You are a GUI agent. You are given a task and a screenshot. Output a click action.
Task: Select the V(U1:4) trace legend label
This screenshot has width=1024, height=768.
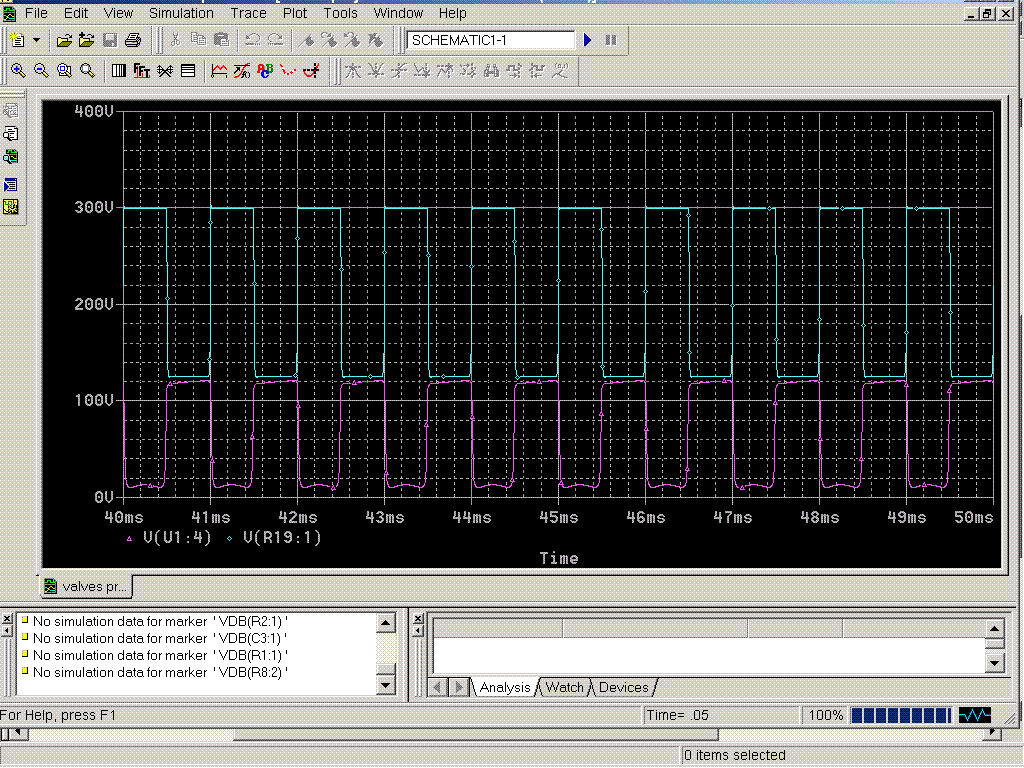pos(176,537)
